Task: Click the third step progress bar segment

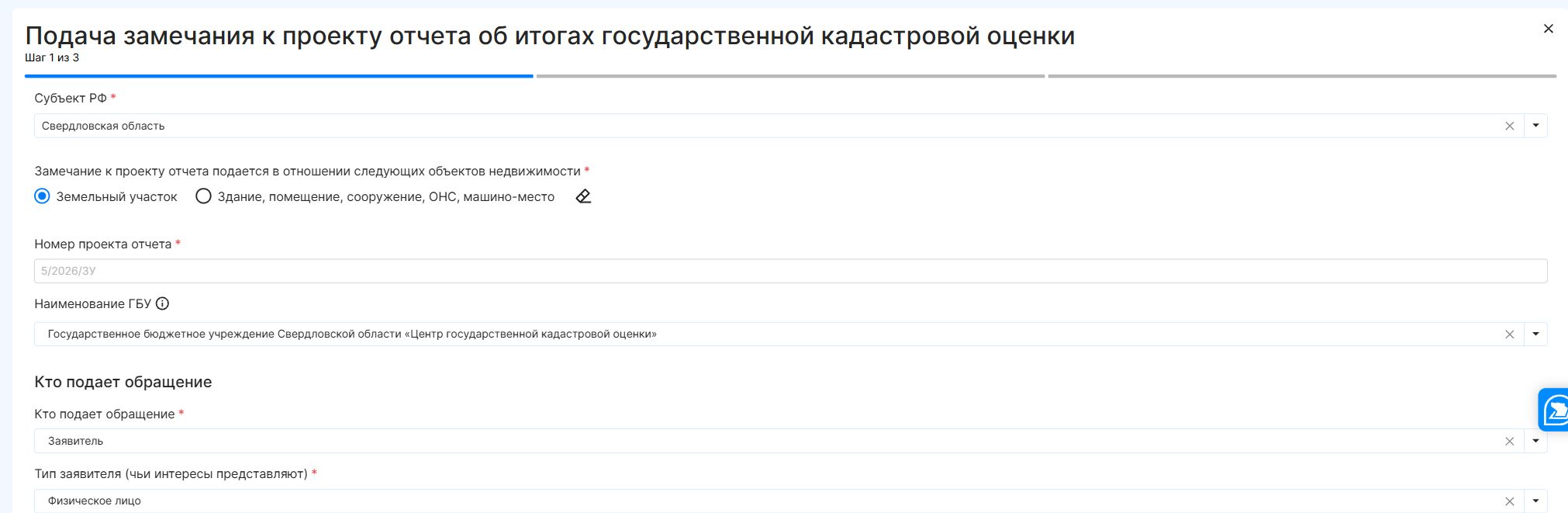Action: point(1302,76)
